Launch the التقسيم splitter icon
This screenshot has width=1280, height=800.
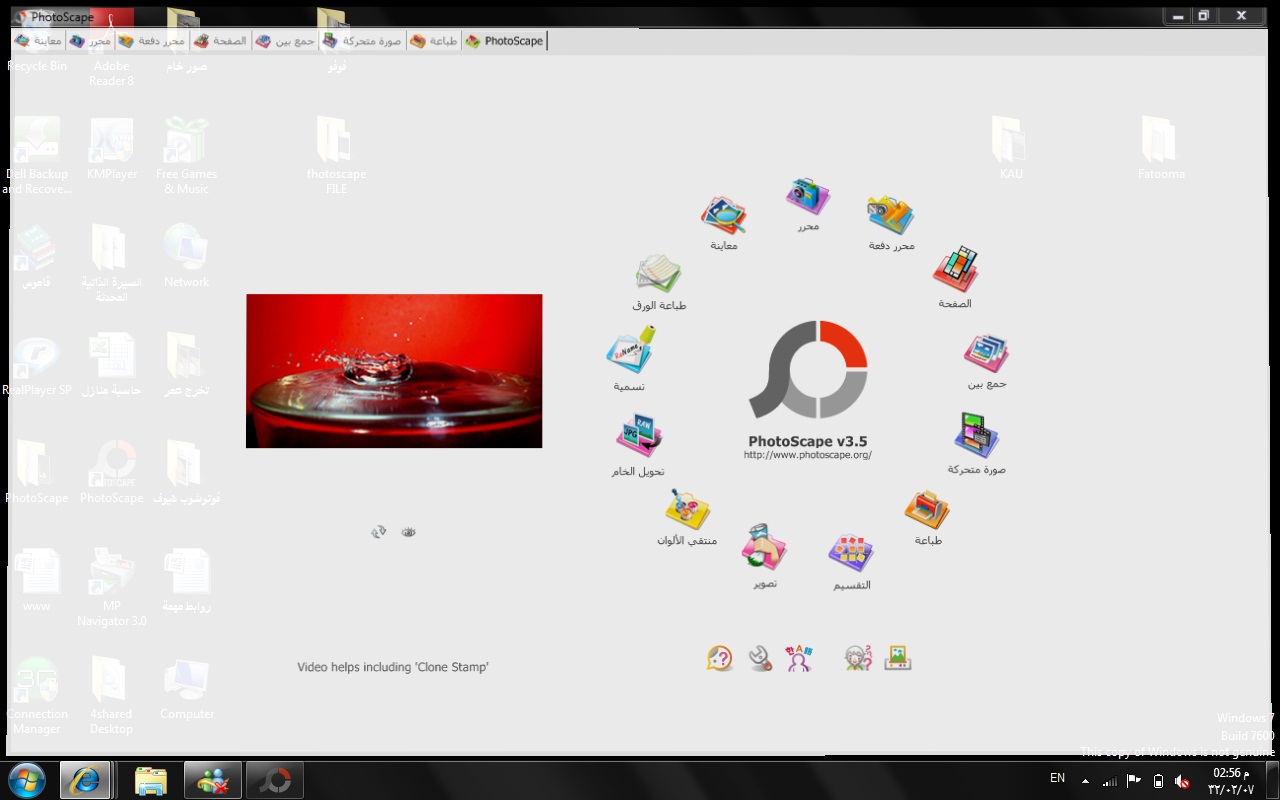click(851, 553)
